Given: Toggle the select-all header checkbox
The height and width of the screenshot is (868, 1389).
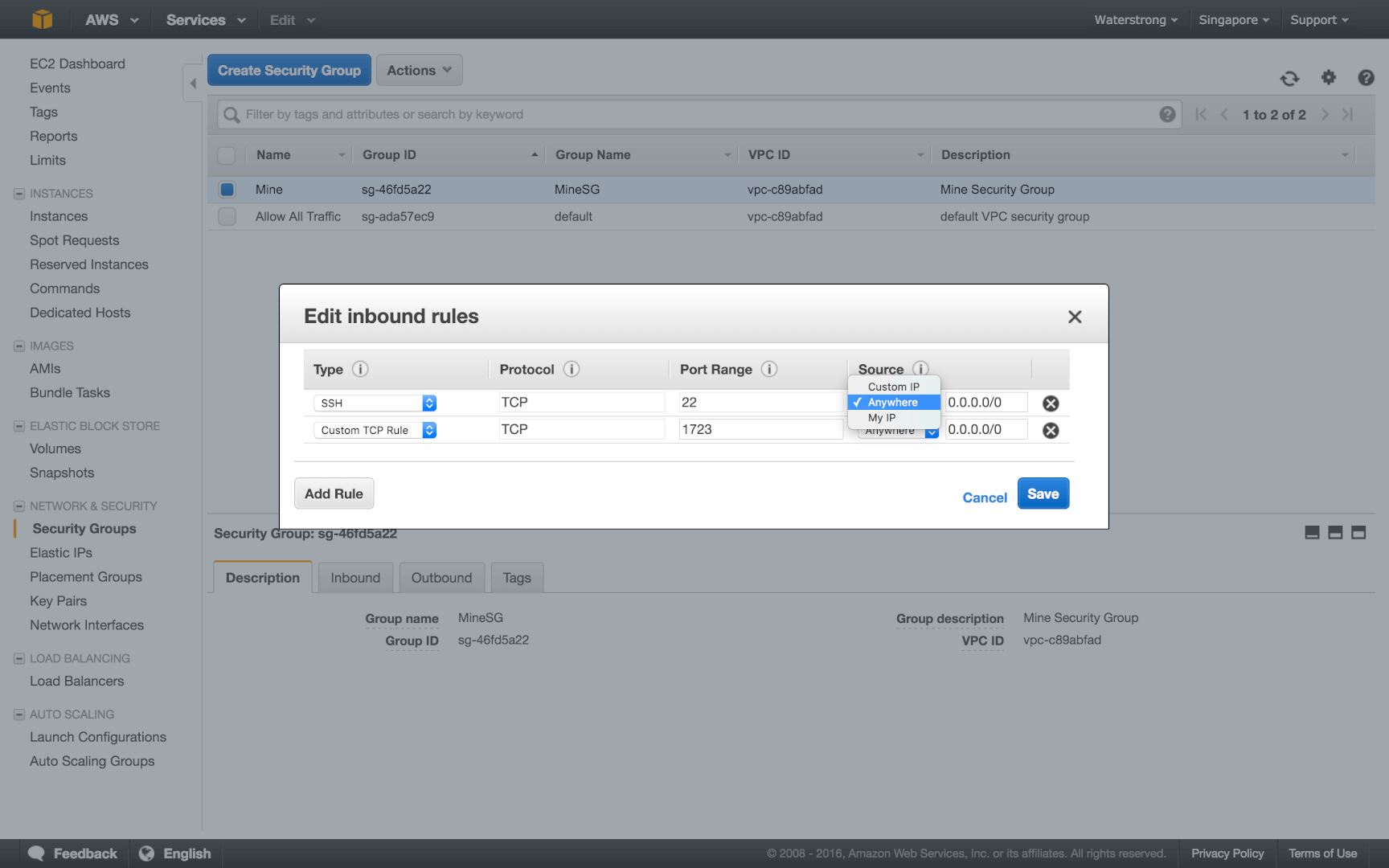Looking at the screenshot, I should 227,155.
